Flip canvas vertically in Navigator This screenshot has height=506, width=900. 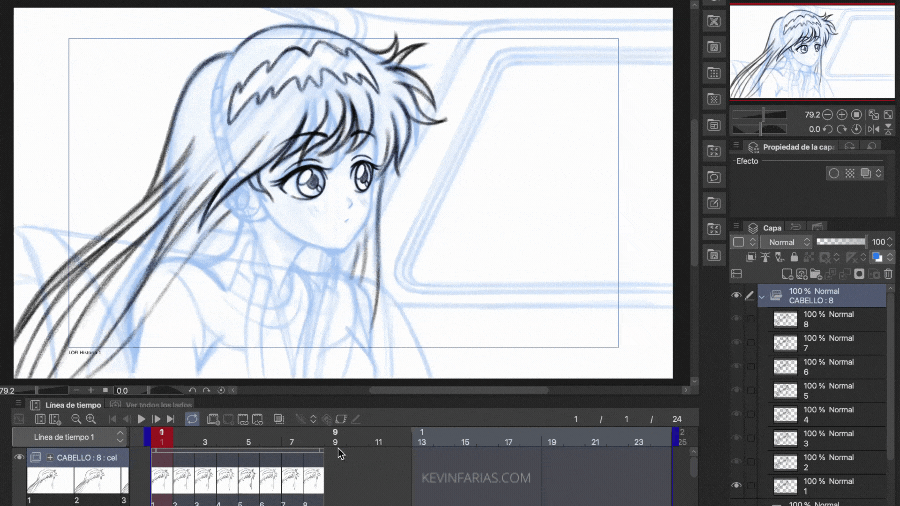click(x=889, y=129)
